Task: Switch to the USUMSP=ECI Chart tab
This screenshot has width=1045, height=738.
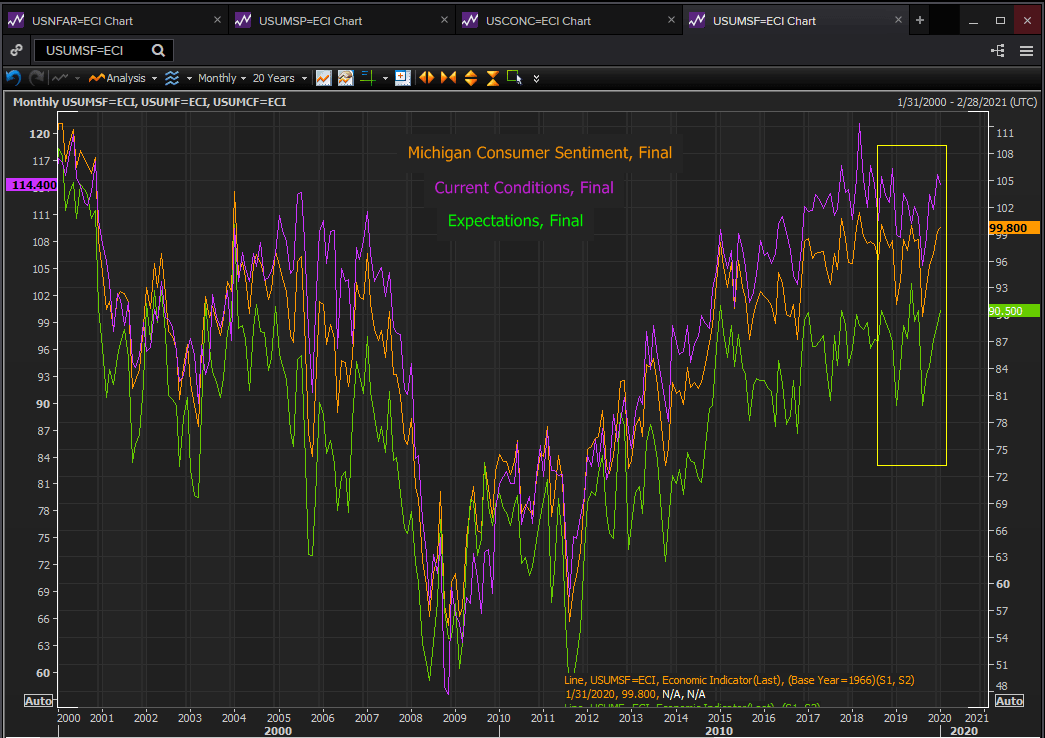Action: click(308, 21)
